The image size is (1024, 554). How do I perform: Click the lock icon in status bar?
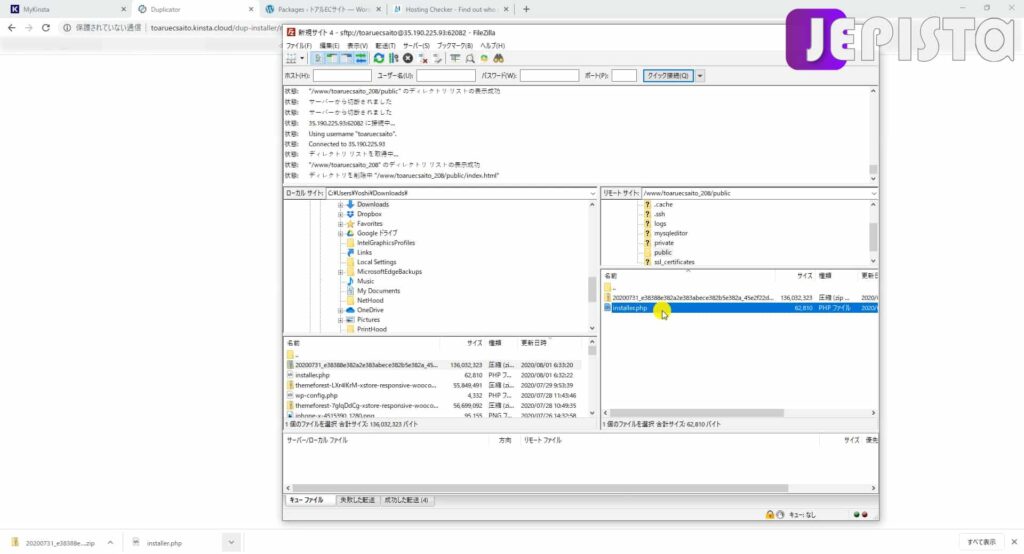770,515
